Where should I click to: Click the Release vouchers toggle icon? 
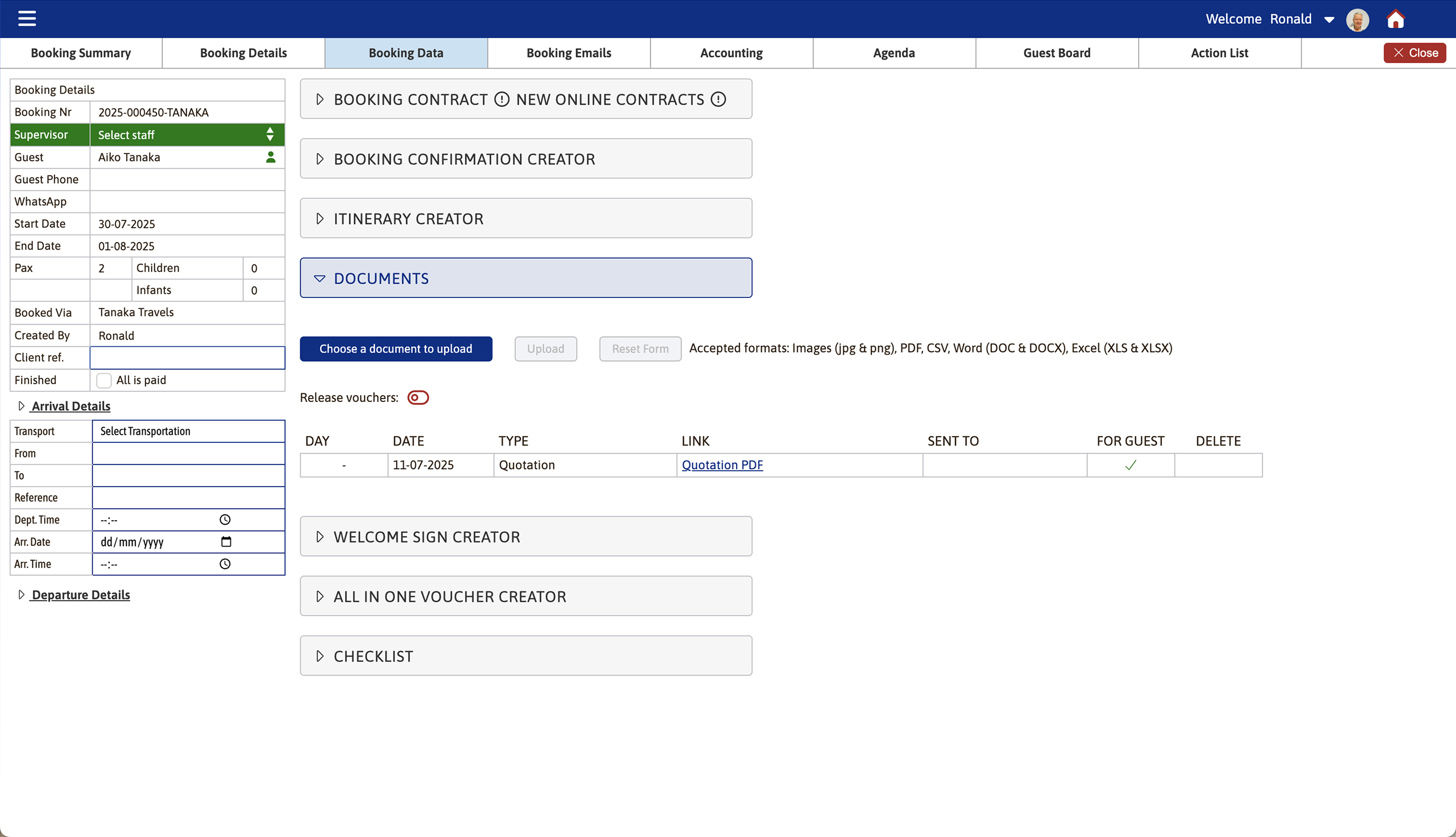pyautogui.click(x=418, y=397)
